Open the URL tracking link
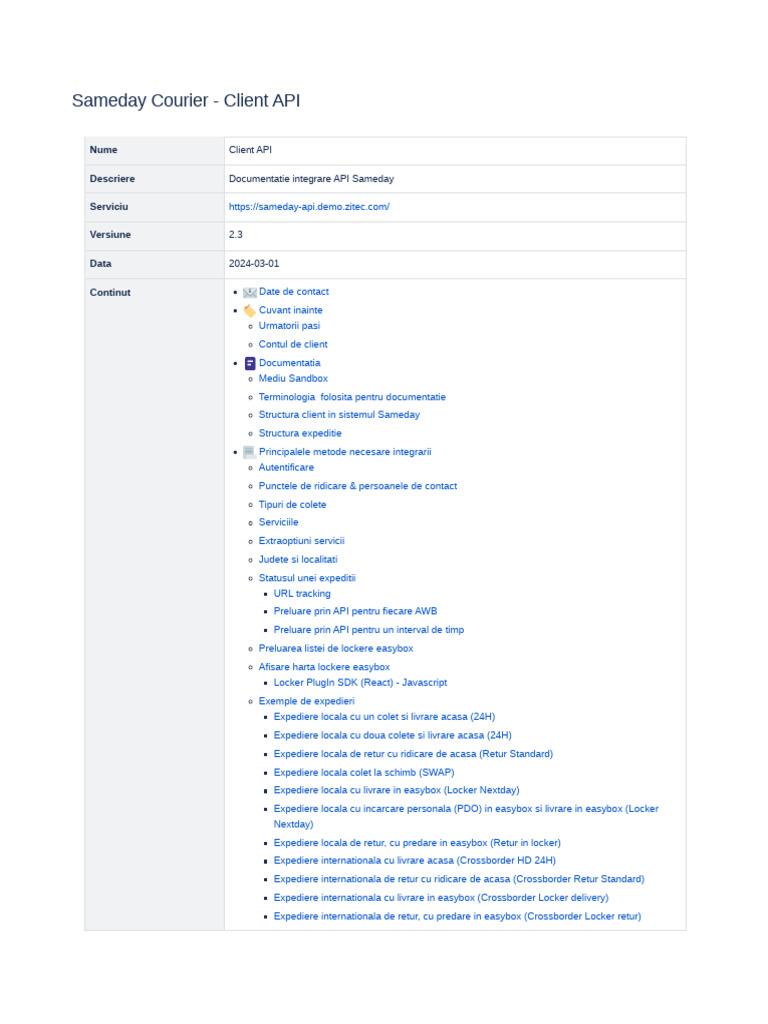 (x=302, y=594)
